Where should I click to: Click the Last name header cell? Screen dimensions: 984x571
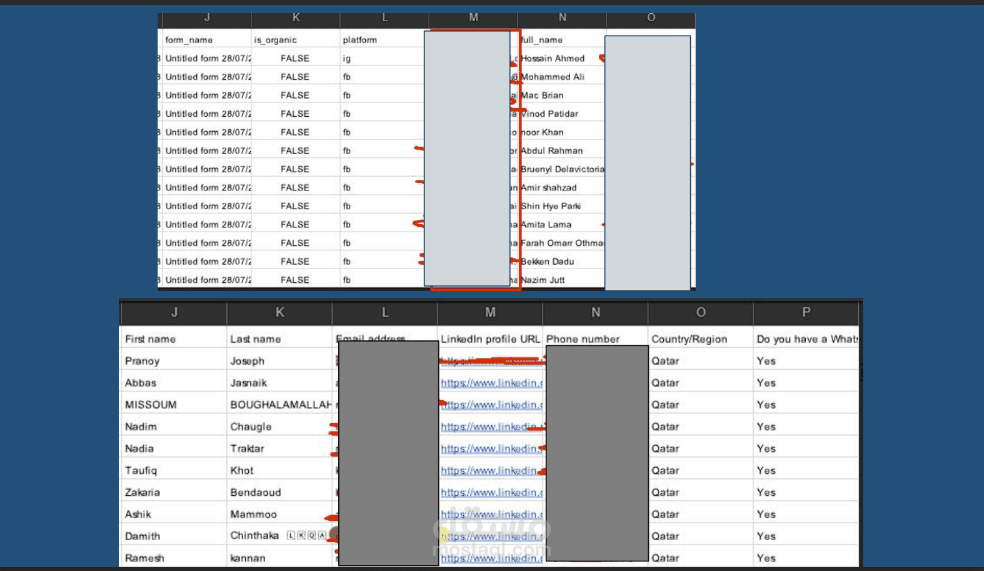coord(279,339)
